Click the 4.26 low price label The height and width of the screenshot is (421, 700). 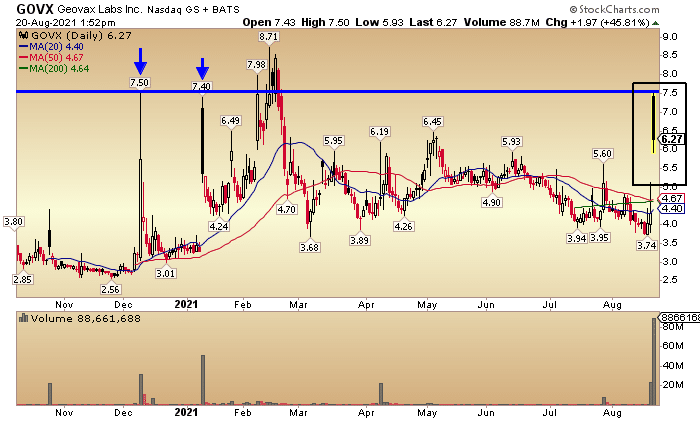[x=403, y=226]
